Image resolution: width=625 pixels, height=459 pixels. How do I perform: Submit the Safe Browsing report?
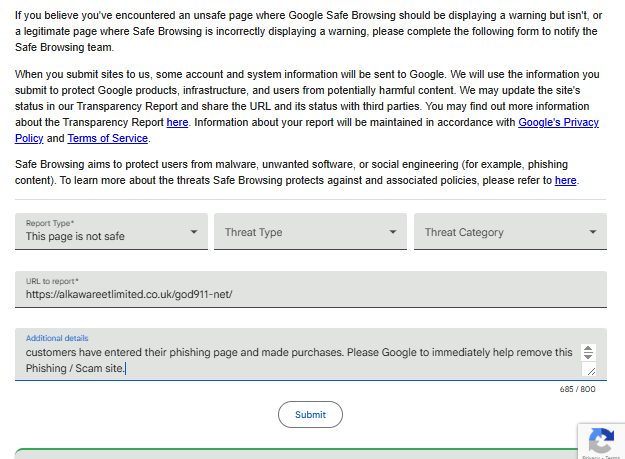click(x=310, y=414)
